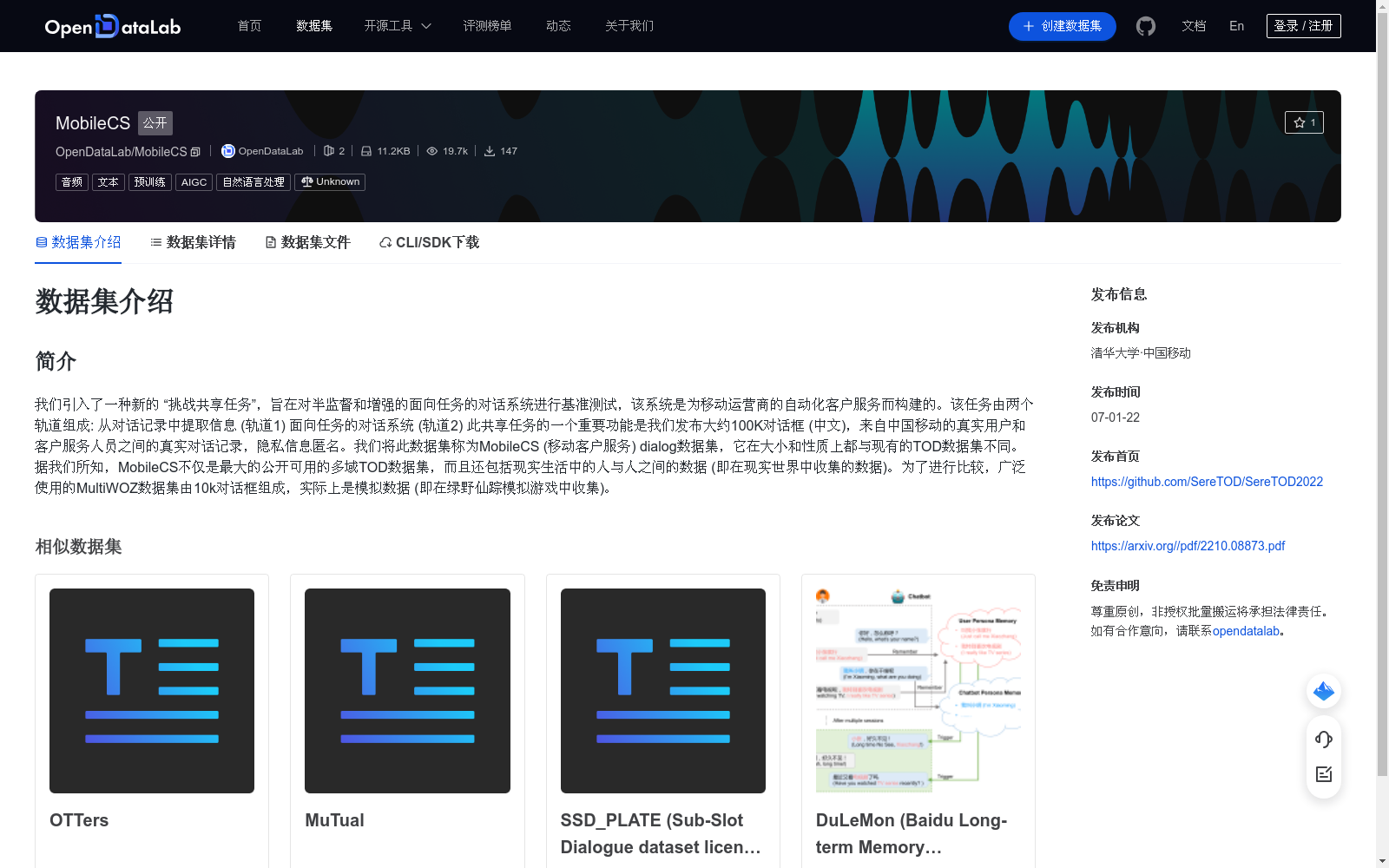Open the GitHub icon link
1389x868 pixels.
click(x=1146, y=26)
